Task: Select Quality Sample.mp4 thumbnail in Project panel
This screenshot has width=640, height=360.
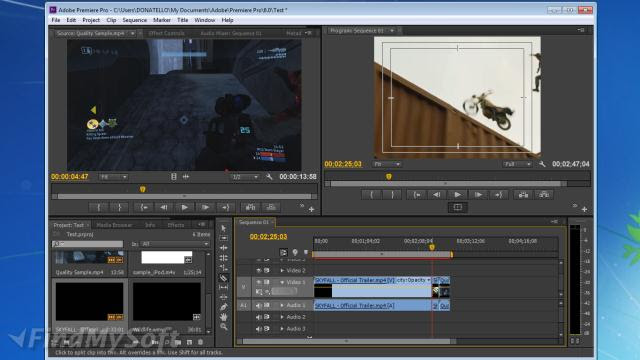Action: point(89,257)
